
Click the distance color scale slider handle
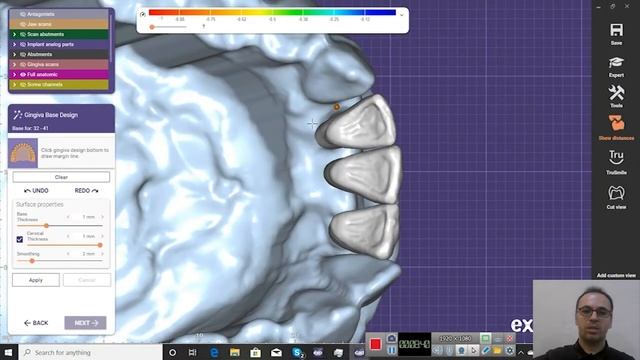pyautogui.click(x=152, y=27)
